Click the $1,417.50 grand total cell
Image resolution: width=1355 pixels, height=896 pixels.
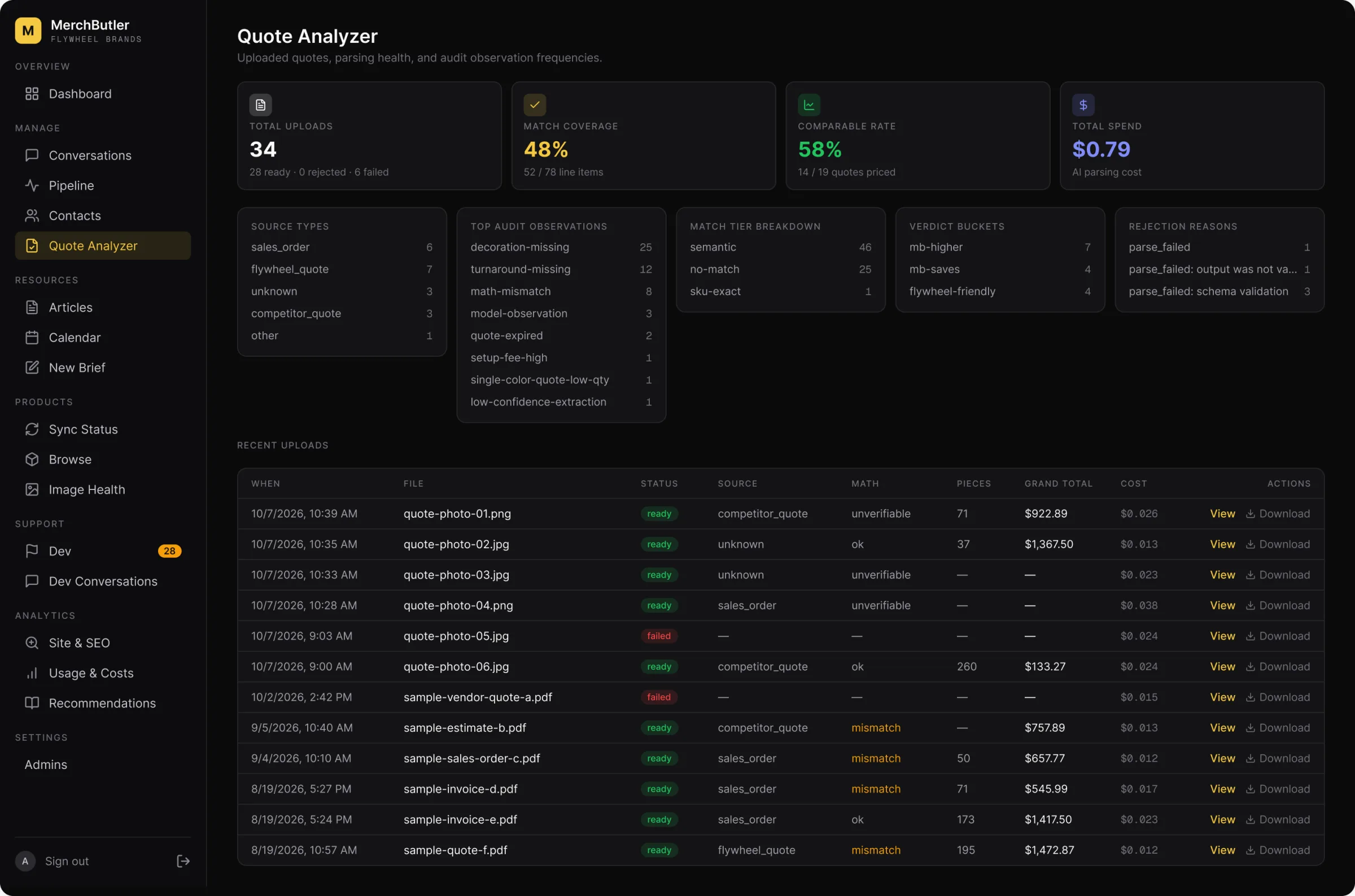click(1048, 819)
